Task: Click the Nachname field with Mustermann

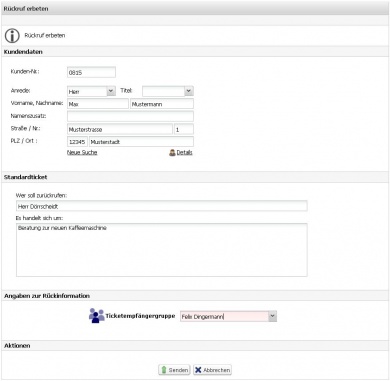Action: point(162,104)
